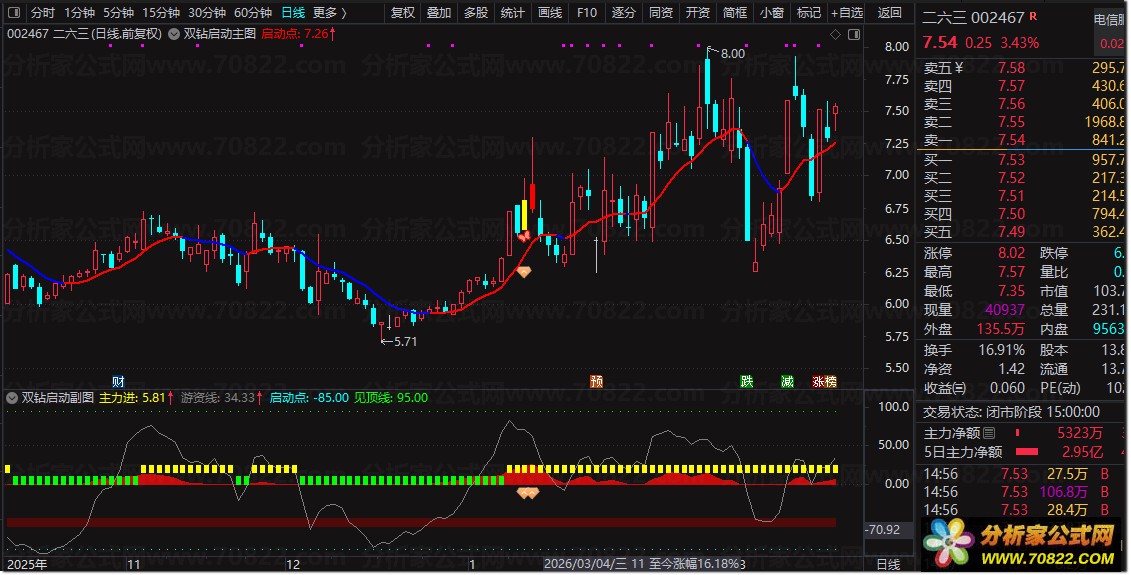Click the diamond marker icon above price axis
The height and width of the screenshot is (575, 1131).
[836, 34]
